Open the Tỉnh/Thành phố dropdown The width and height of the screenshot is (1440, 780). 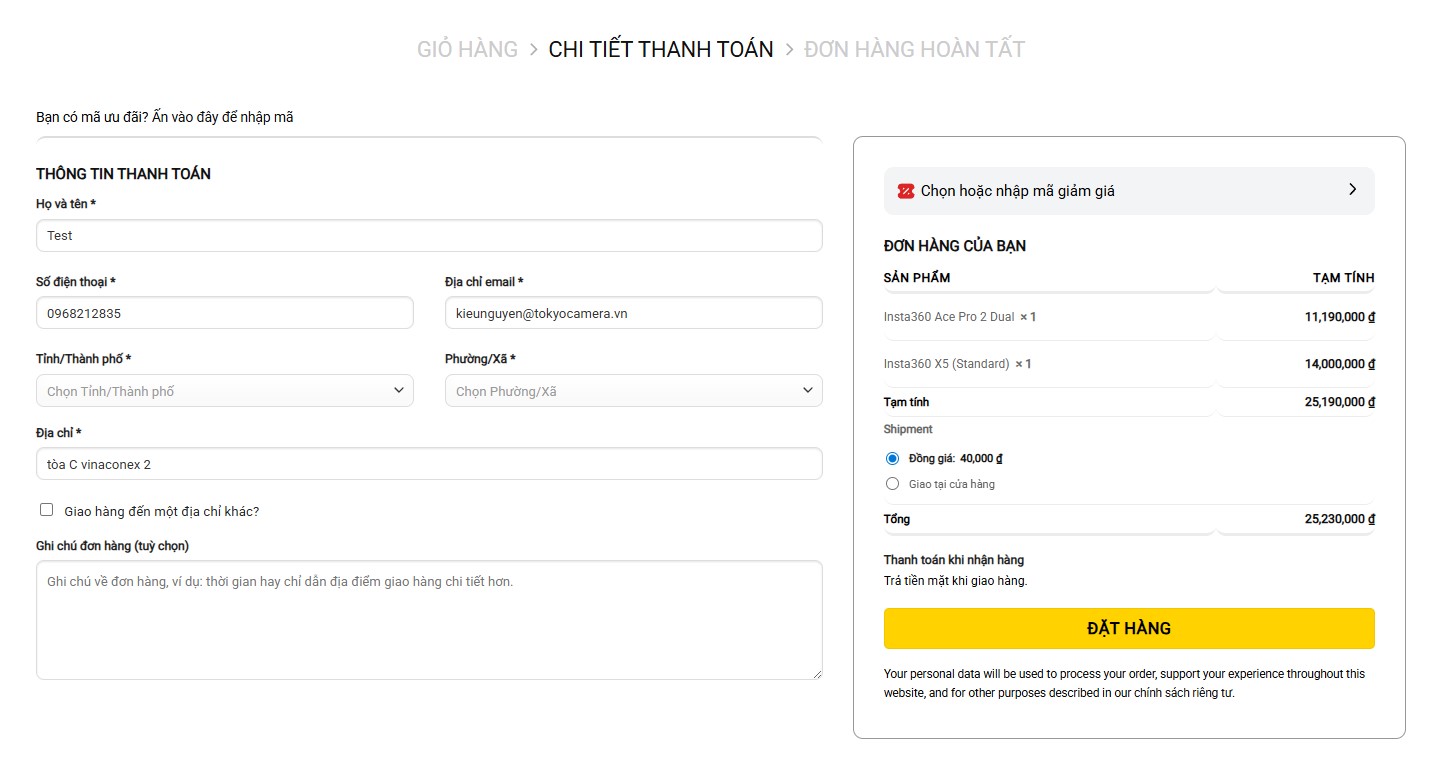click(x=225, y=391)
